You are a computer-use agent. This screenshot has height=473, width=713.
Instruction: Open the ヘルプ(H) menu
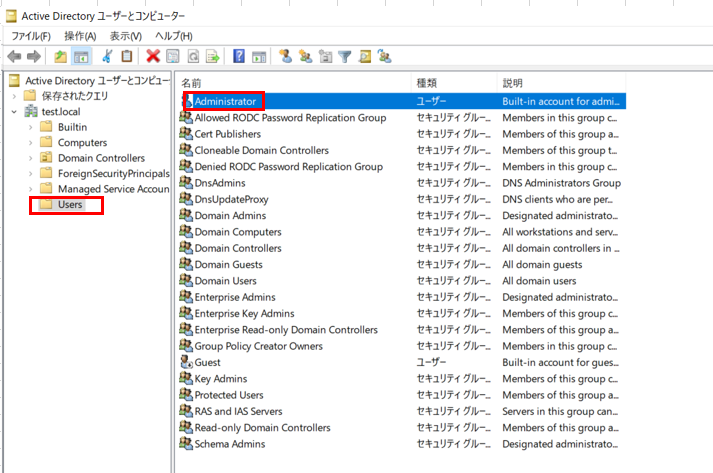pos(174,36)
